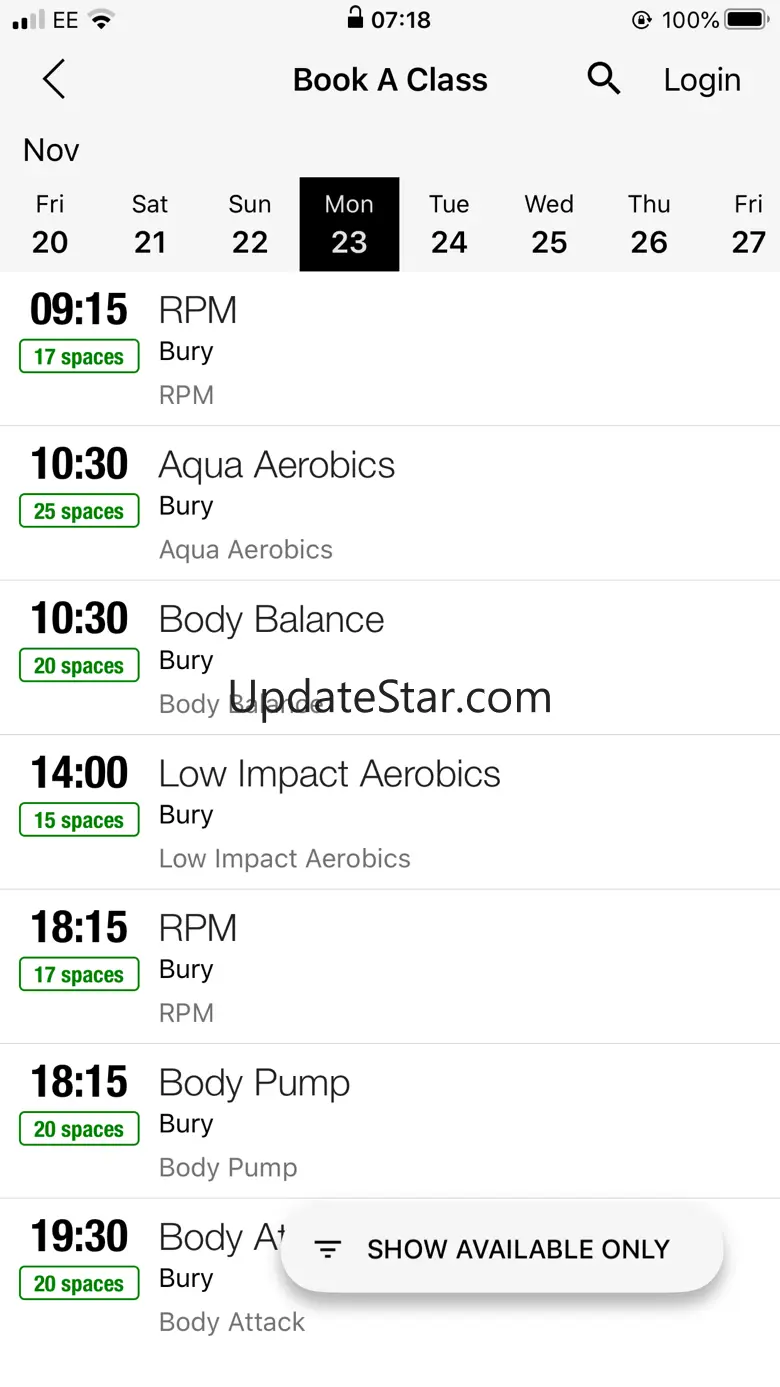Switch to Thu 26 date

point(649,224)
